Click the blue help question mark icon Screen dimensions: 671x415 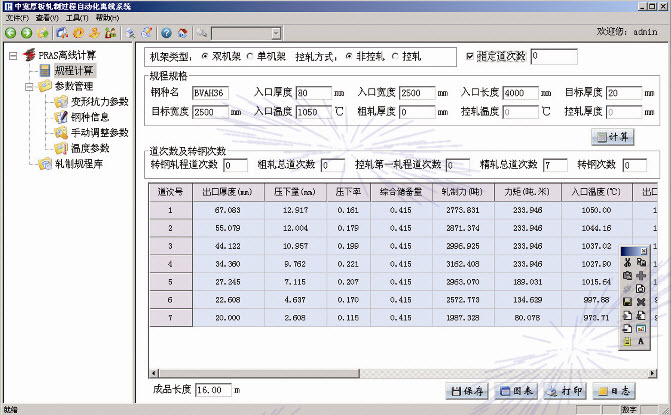(167, 33)
